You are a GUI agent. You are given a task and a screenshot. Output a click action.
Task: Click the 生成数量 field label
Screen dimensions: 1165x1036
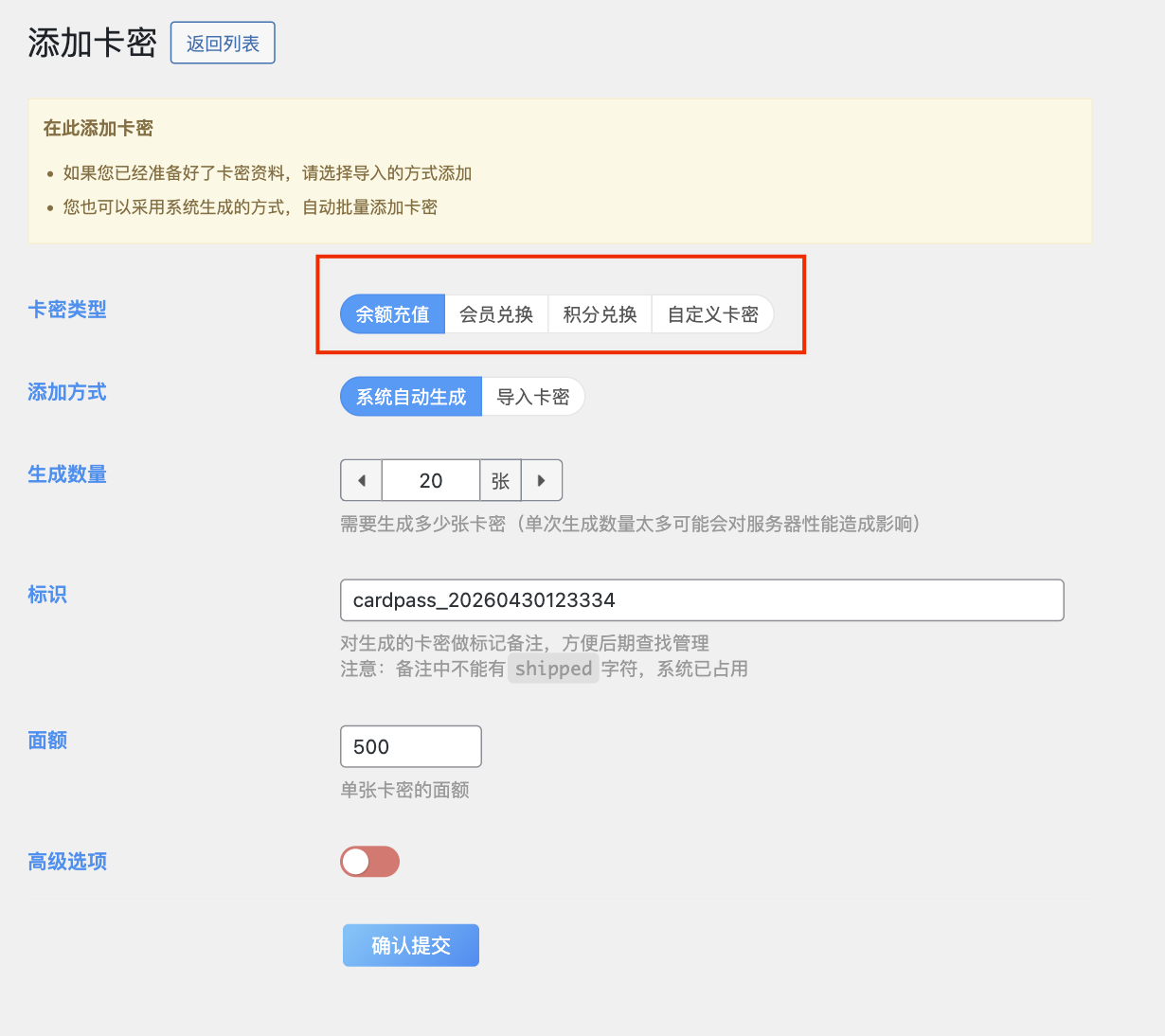[66, 474]
